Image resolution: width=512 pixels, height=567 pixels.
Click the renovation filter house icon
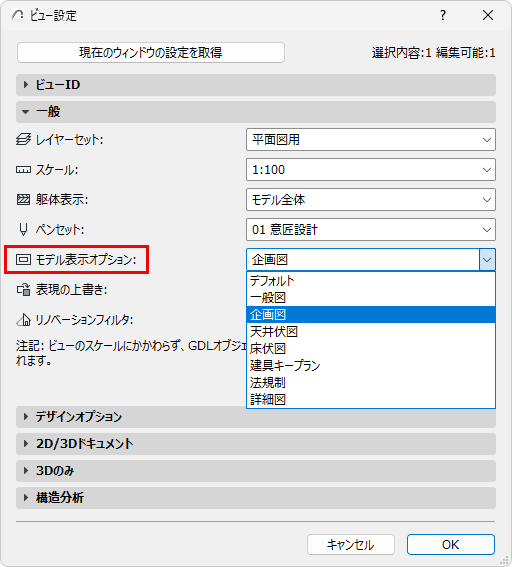pos(23,320)
